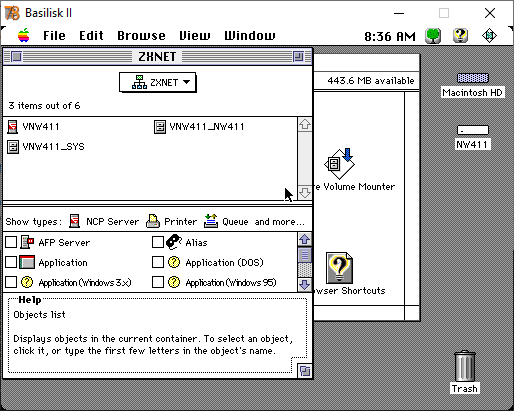Enable the Application (DOS) checkbox
Viewport: 514px width, 411px height.
[x=158, y=262]
